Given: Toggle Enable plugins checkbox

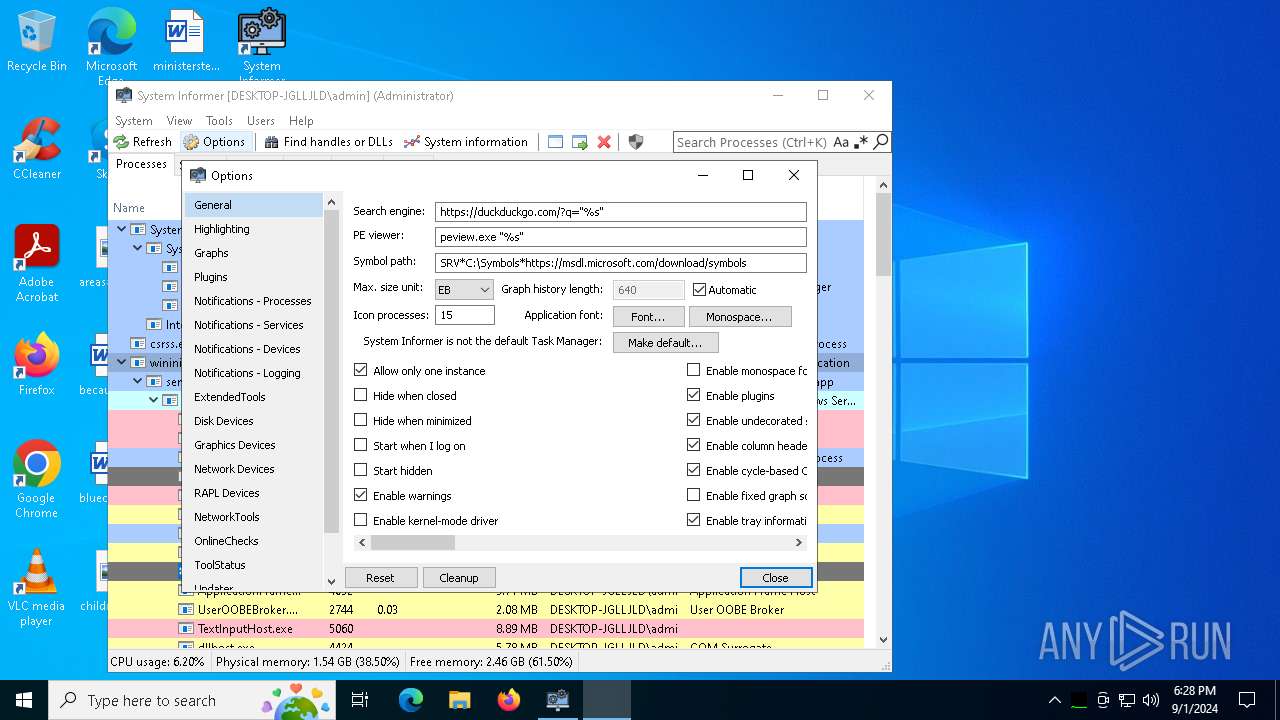Looking at the screenshot, I should point(694,395).
